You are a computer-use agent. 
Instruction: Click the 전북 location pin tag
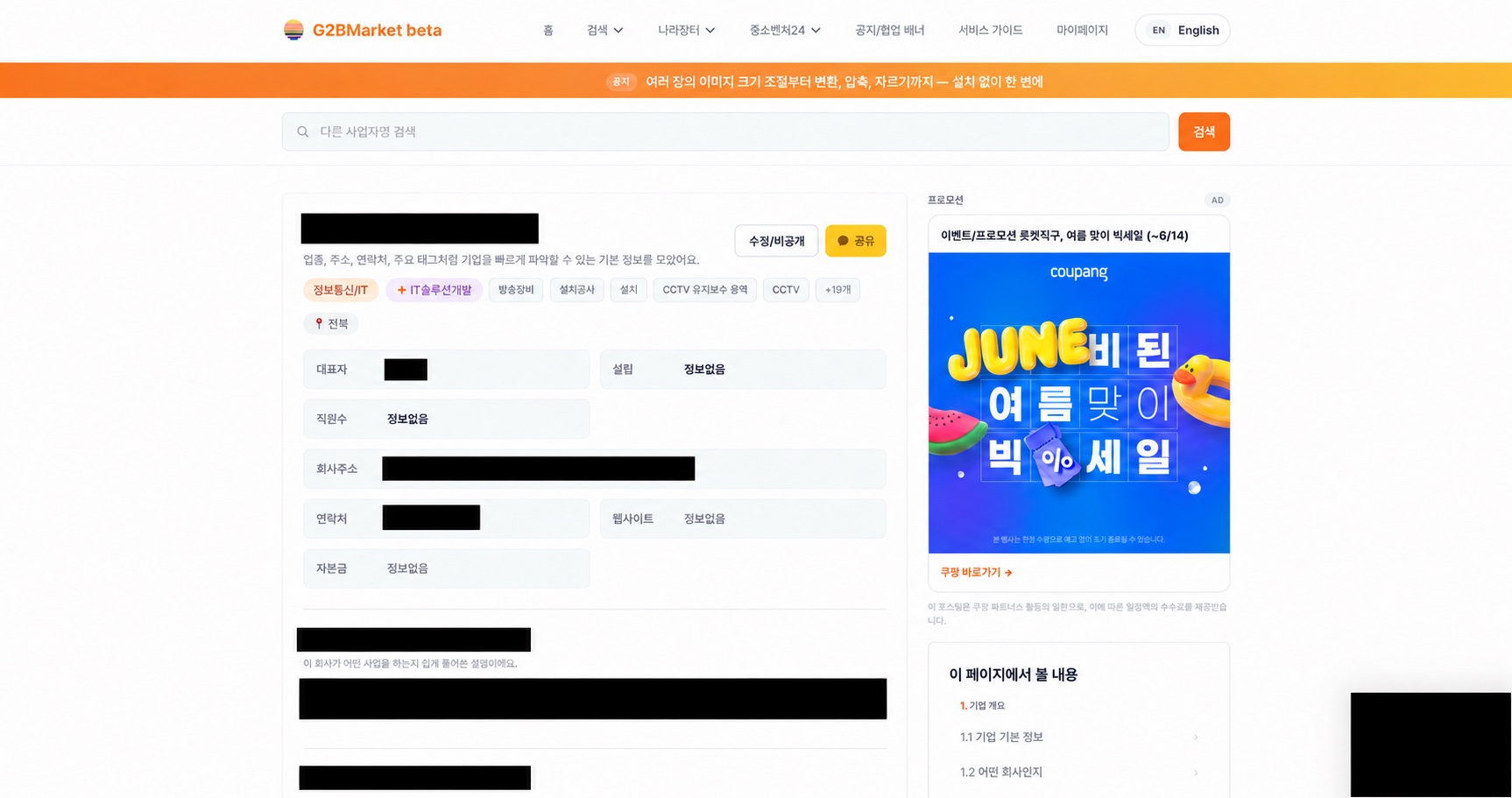[x=331, y=323]
